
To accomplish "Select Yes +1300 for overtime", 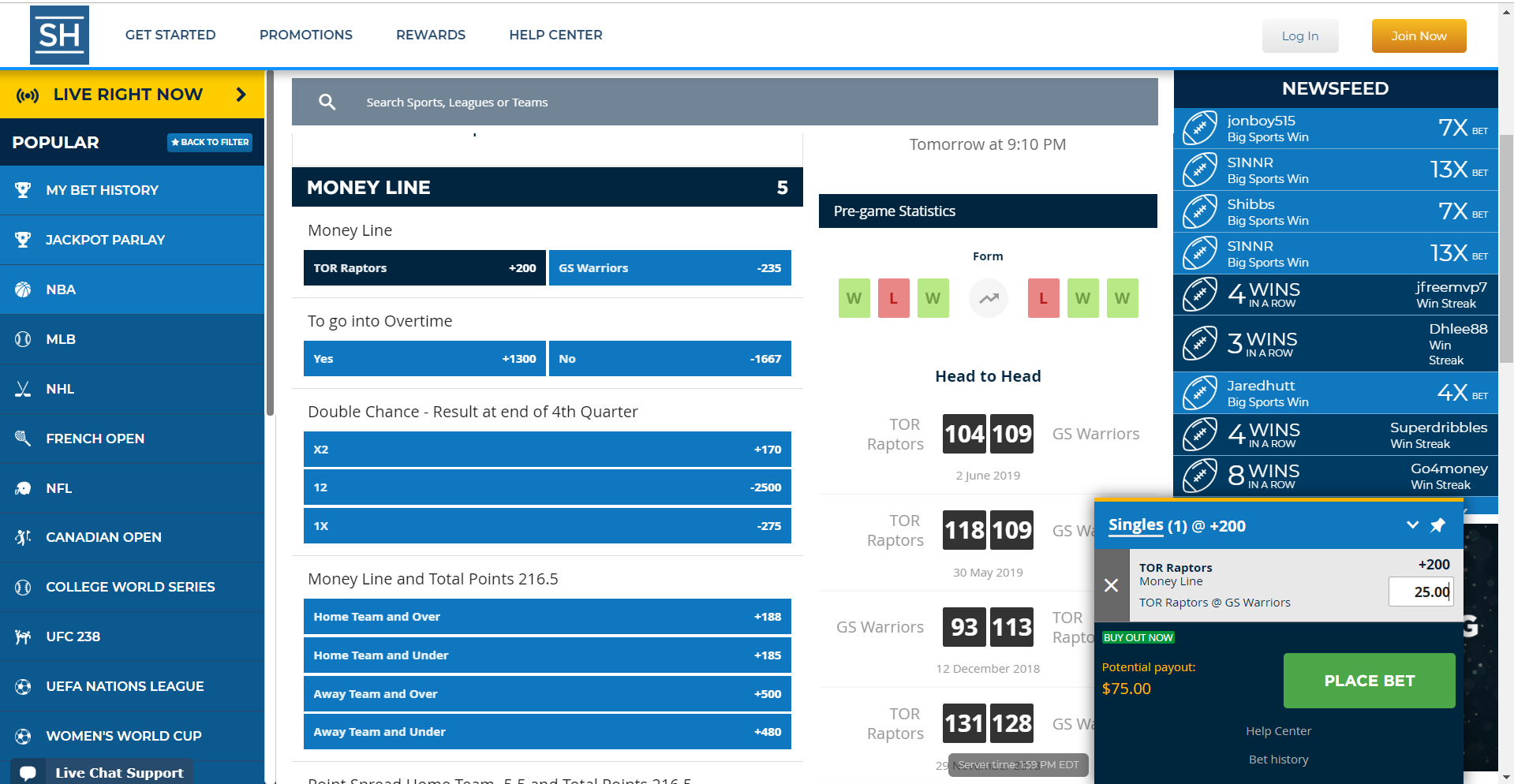I will tap(424, 359).
